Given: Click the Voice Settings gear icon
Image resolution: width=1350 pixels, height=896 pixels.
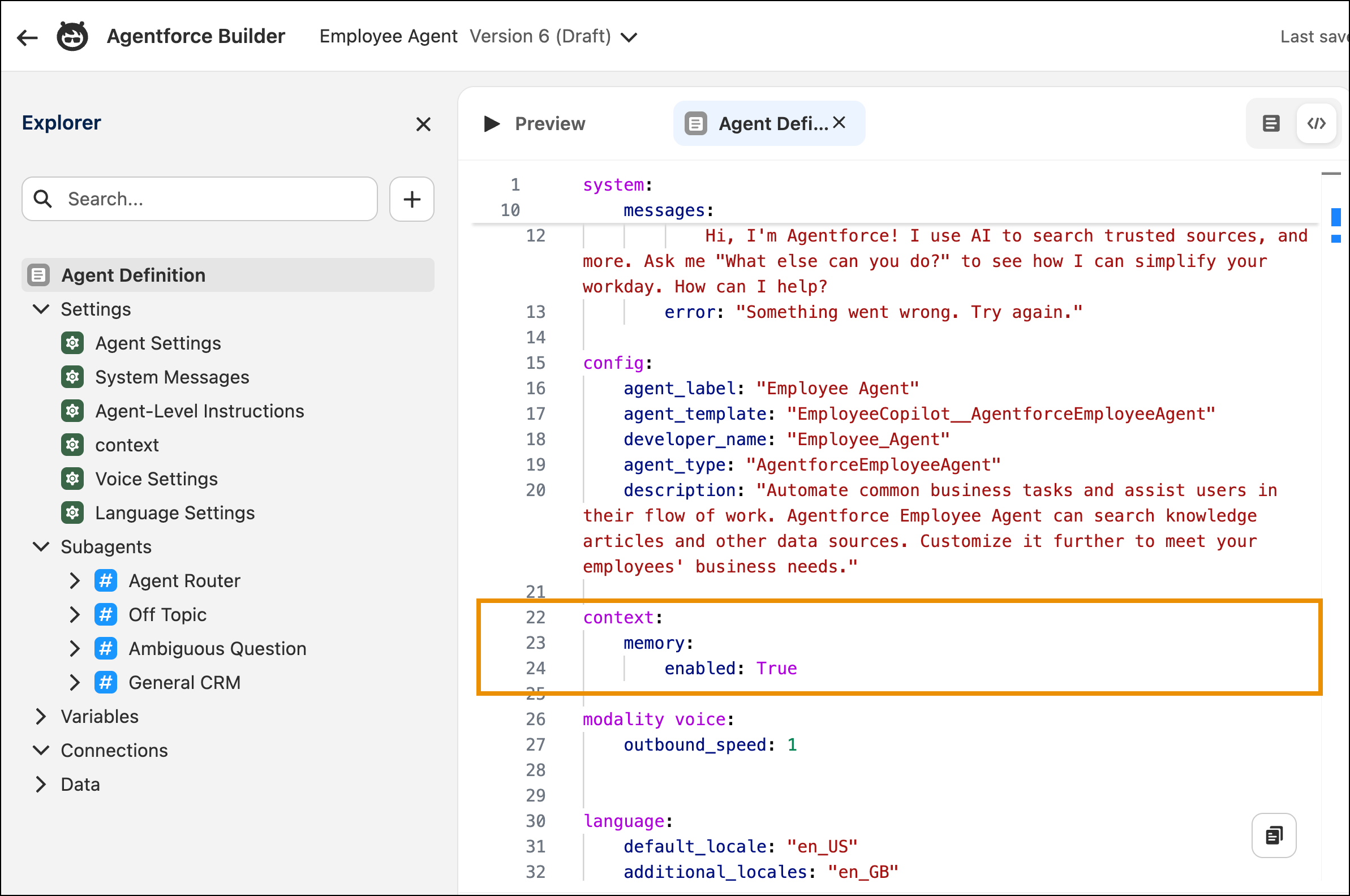Looking at the screenshot, I should click(72, 479).
